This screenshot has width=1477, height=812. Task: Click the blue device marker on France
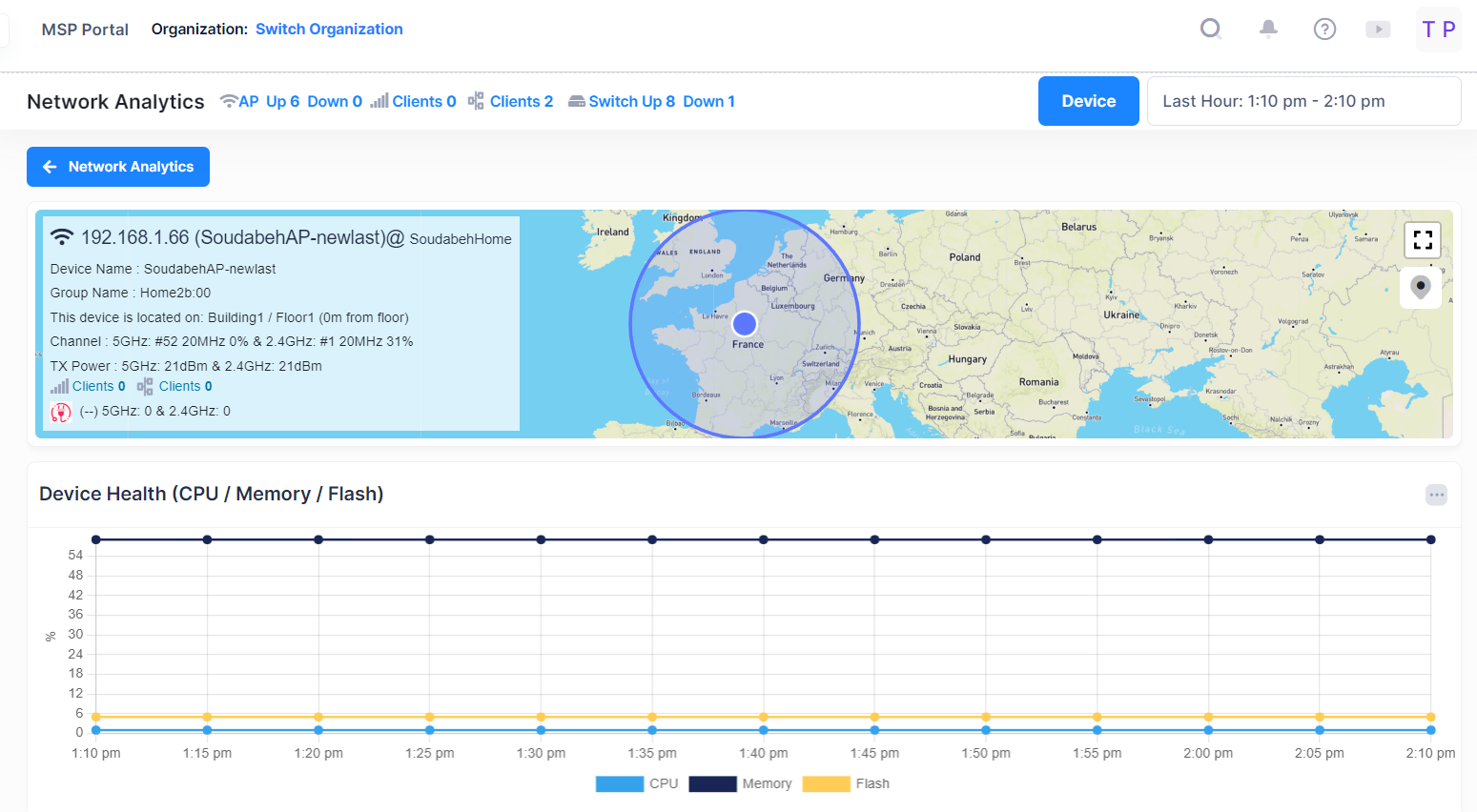pyautogui.click(x=745, y=324)
